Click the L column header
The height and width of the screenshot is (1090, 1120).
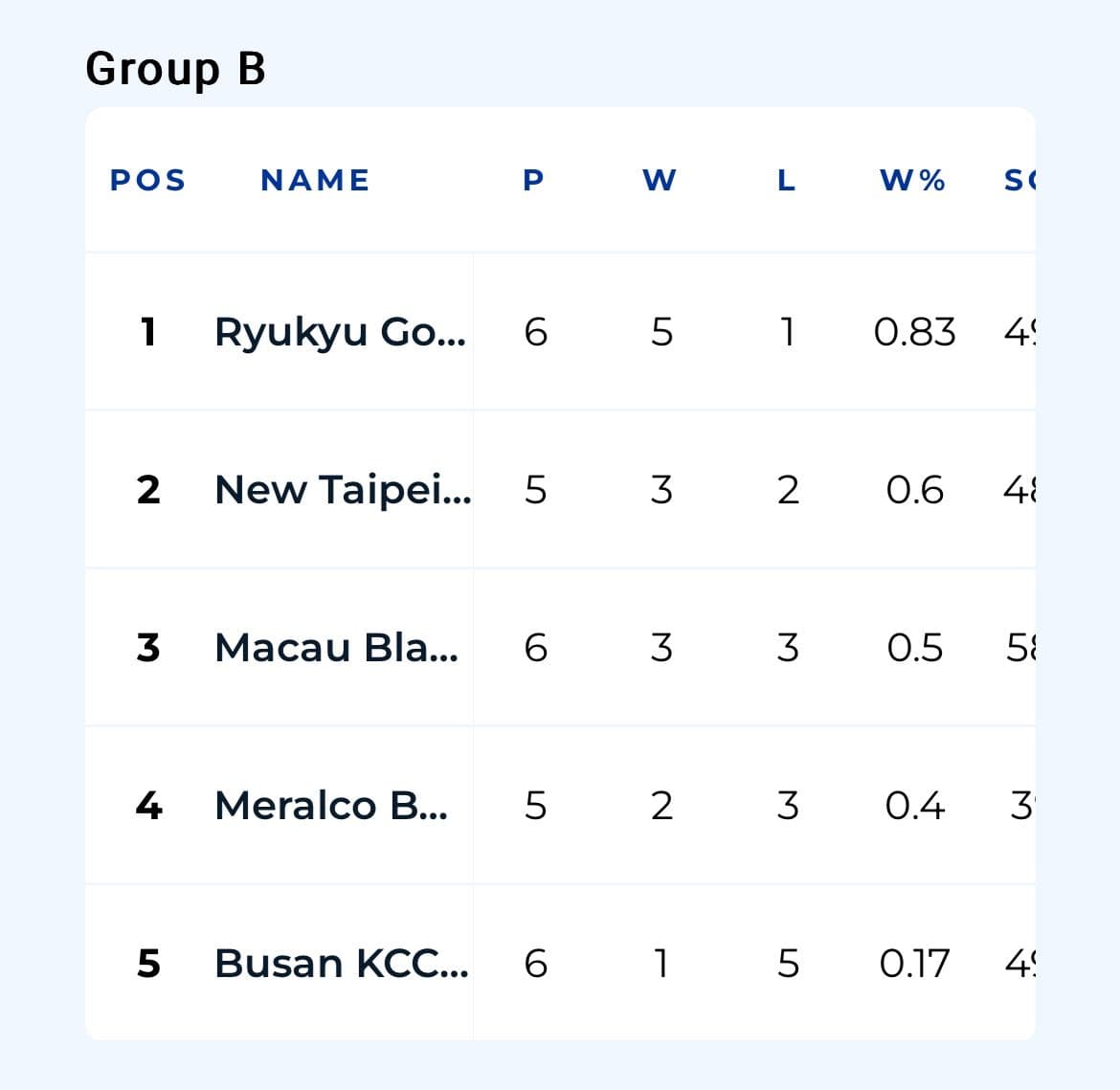coord(787,180)
